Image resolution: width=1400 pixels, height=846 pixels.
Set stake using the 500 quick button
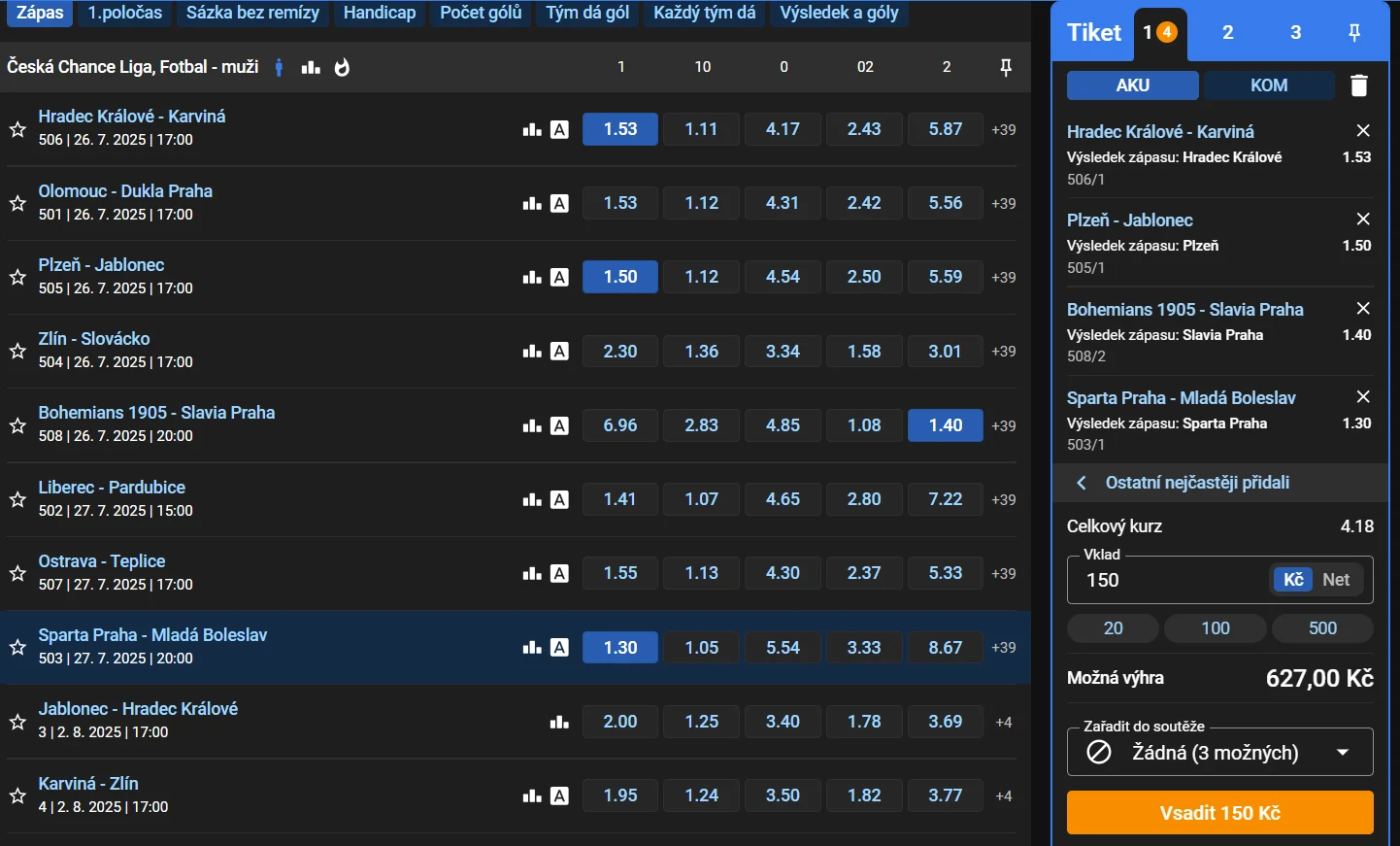click(1322, 628)
